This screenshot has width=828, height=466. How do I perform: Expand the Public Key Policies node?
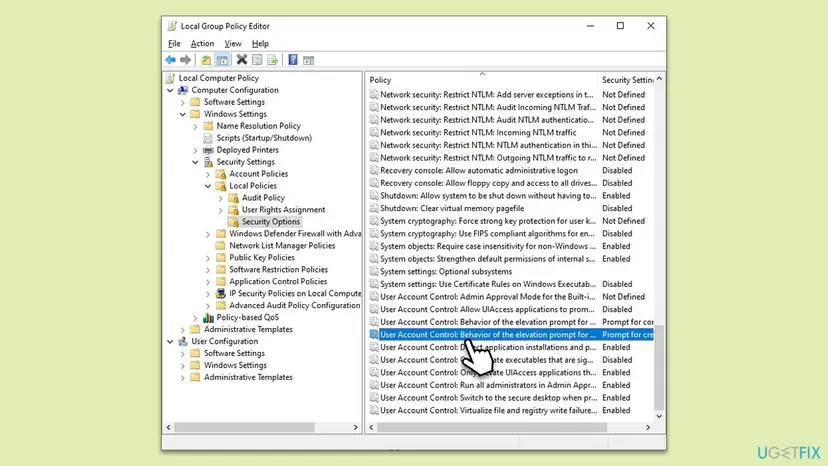click(208, 258)
